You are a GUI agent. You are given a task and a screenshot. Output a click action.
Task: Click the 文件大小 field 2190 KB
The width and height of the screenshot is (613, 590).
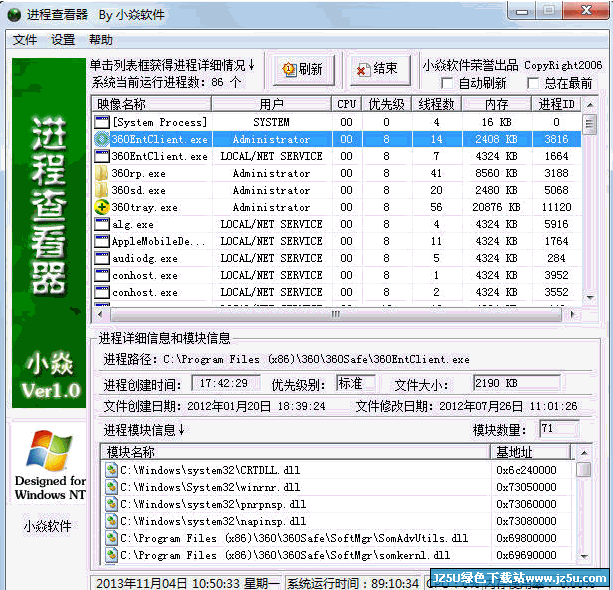516,383
